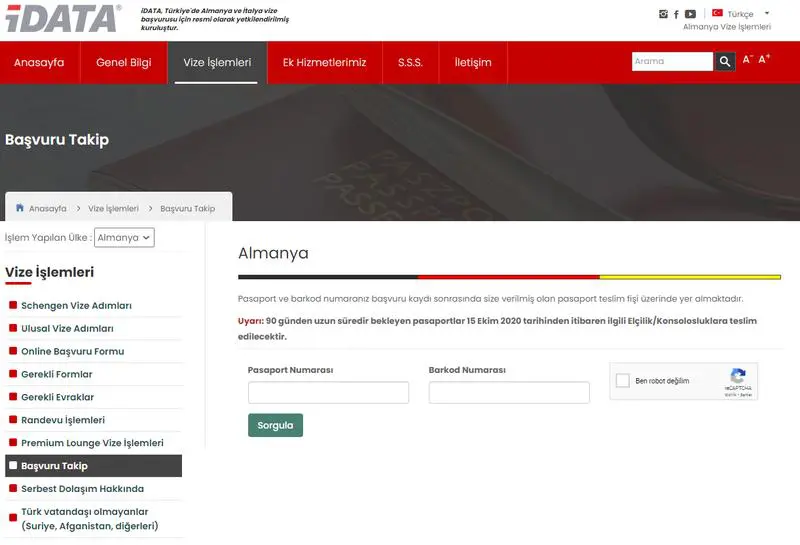The height and width of the screenshot is (545, 800).
Task: Open the Anasayfa menu item
Action: 39,62
